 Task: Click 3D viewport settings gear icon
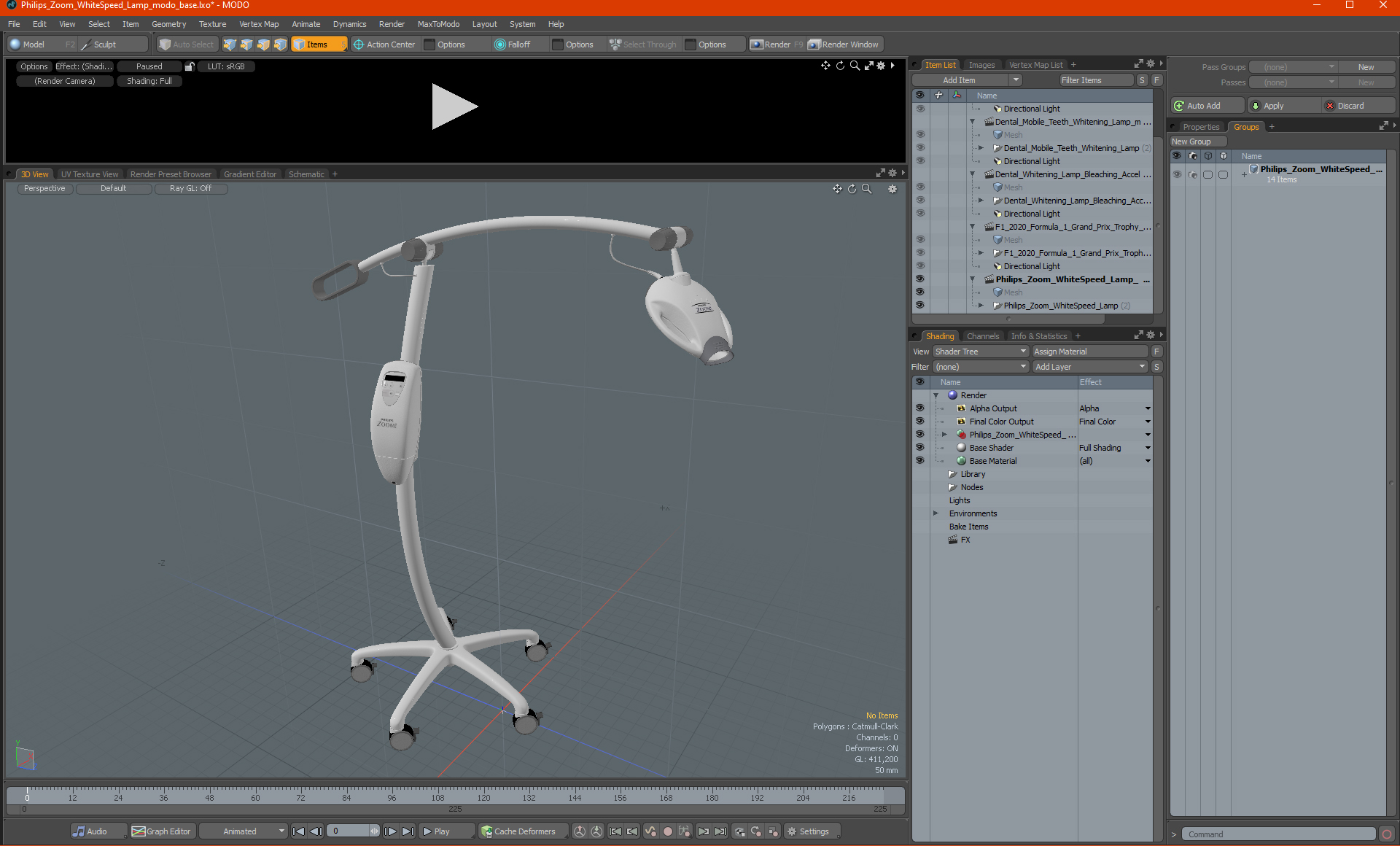(892, 189)
